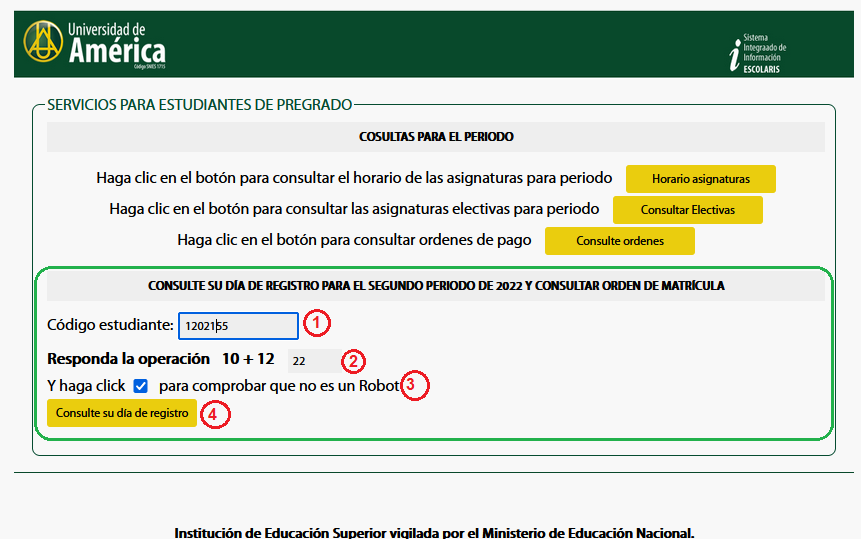Click the 'SERVICIOS PARA ESTUDIANTES DE PREGRADO' title
The image size is (861, 539).
199,105
